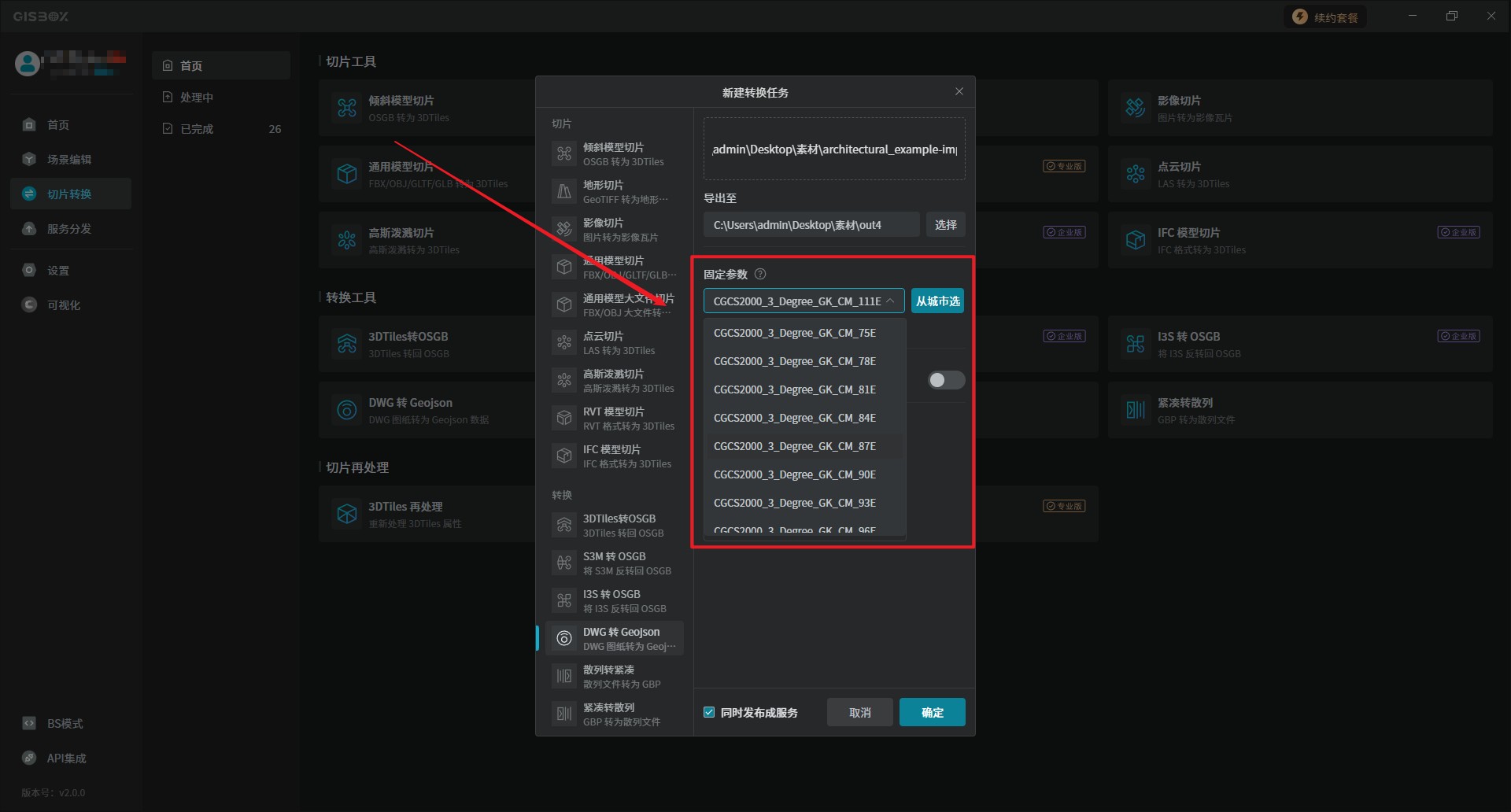Click the export path input field

tap(811, 225)
